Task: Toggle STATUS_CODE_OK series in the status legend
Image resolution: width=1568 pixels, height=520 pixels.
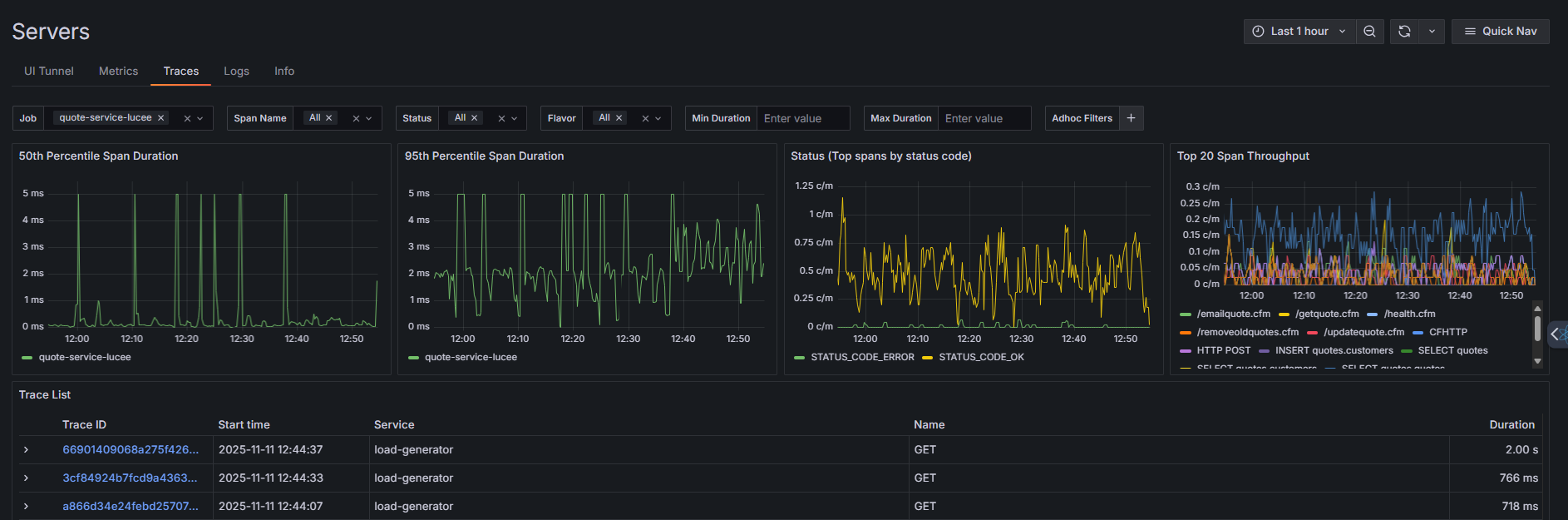Action: pyautogui.click(x=981, y=357)
